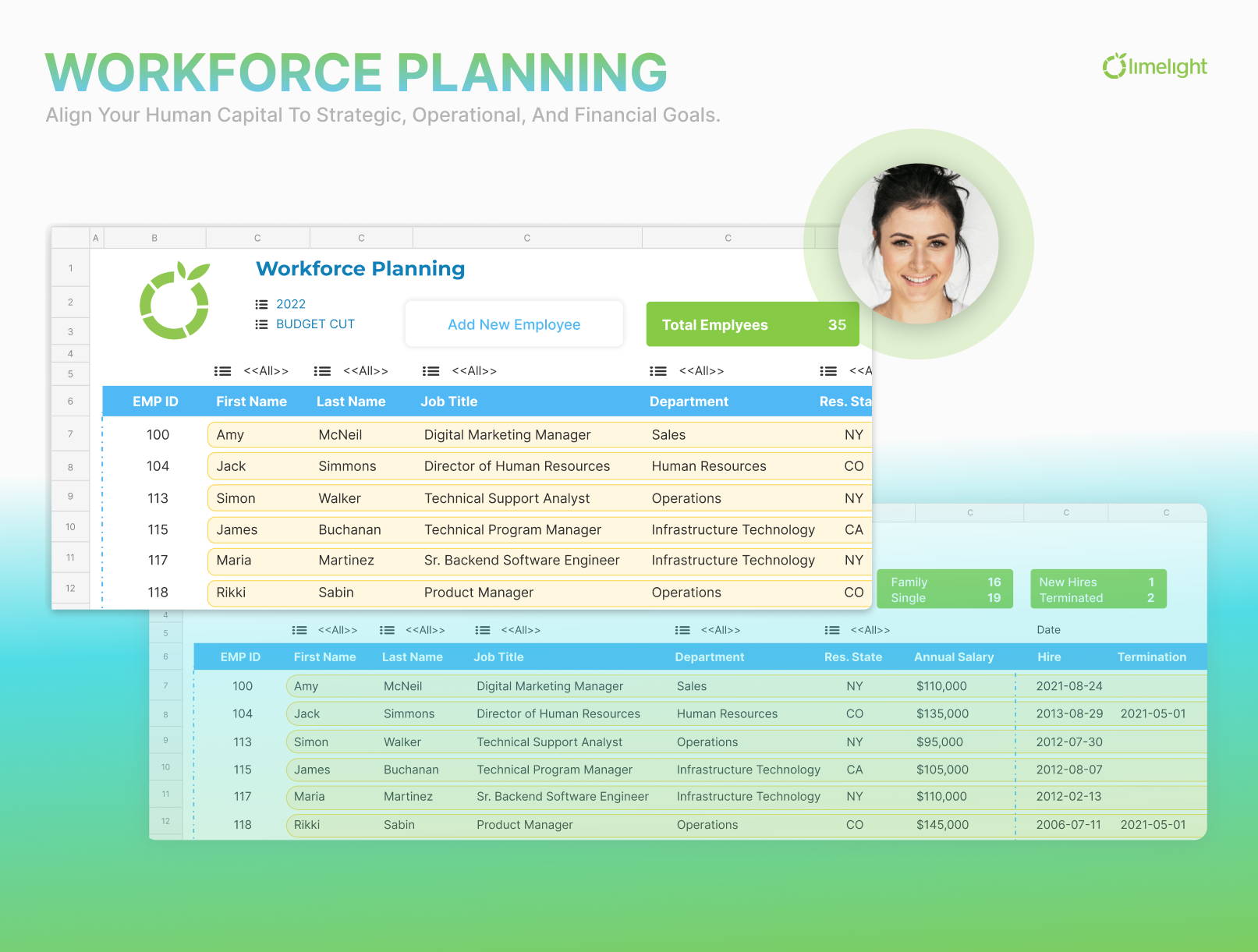
Task: Open the First Name <<All>> filter in the front spreadsheet
Action: coord(266,371)
